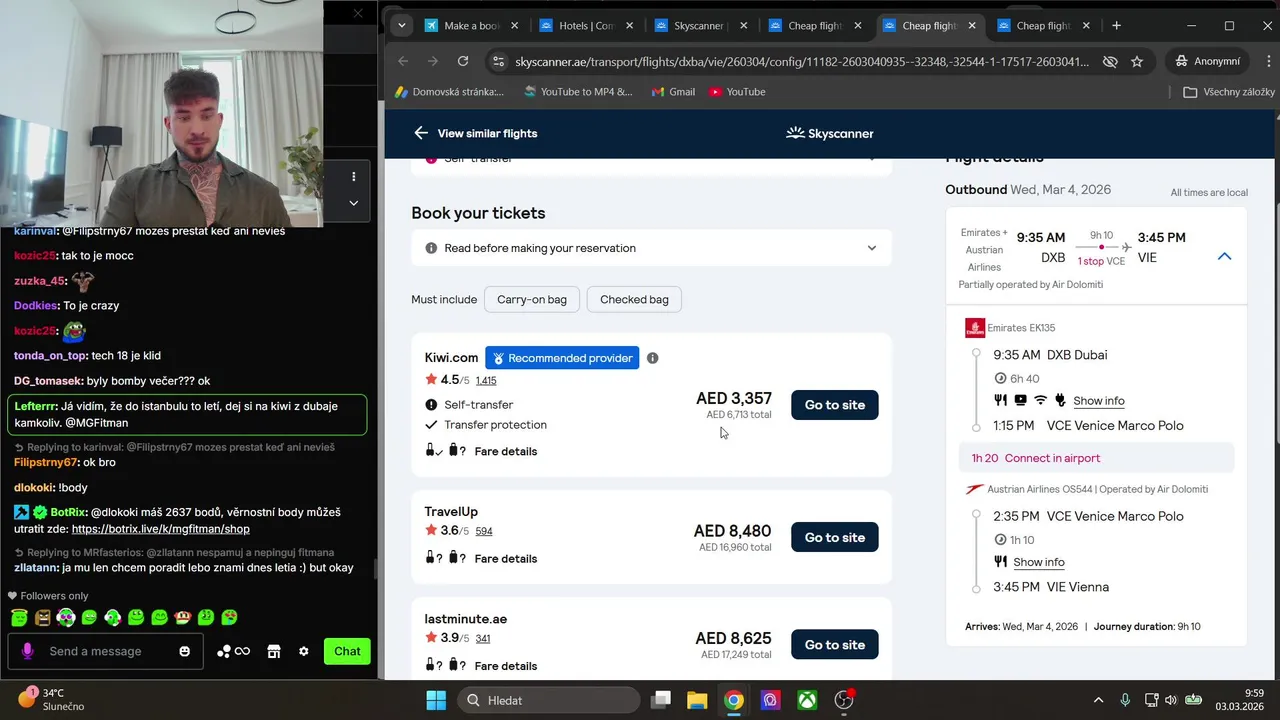The width and height of the screenshot is (1280, 720).
Task: Toggle the Checked bag filter
Action: pos(634,299)
